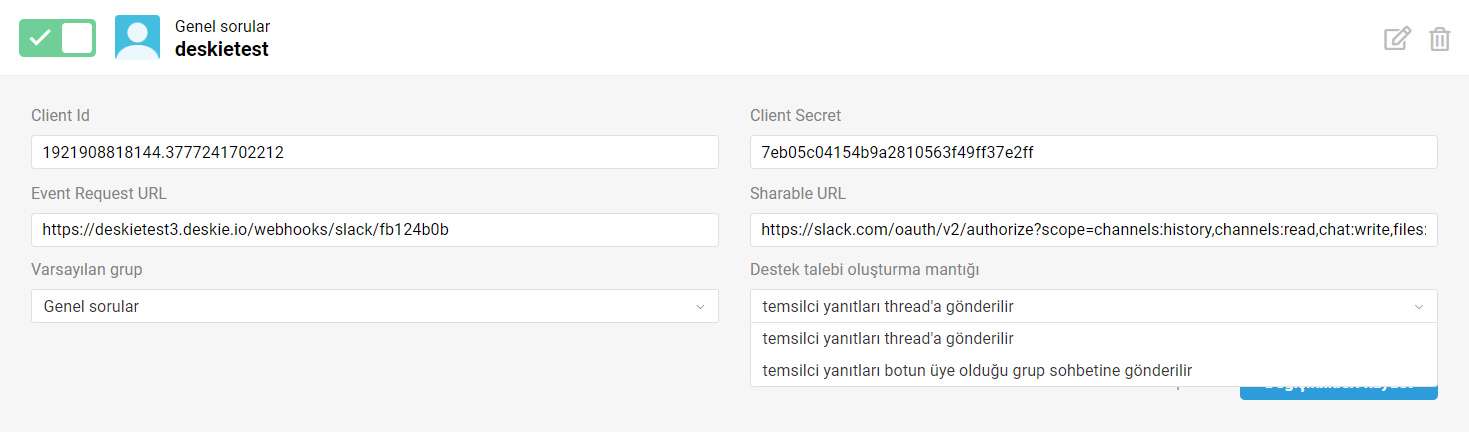Click the chevron of the open ticket-logic dropdown
This screenshot has height=432, width=1469.
point(1419,307)
